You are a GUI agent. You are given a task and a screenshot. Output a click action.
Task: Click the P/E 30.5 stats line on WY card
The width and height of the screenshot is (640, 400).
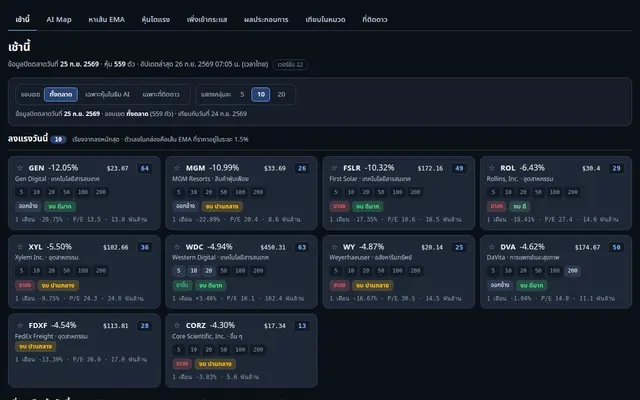pos(396,298)
